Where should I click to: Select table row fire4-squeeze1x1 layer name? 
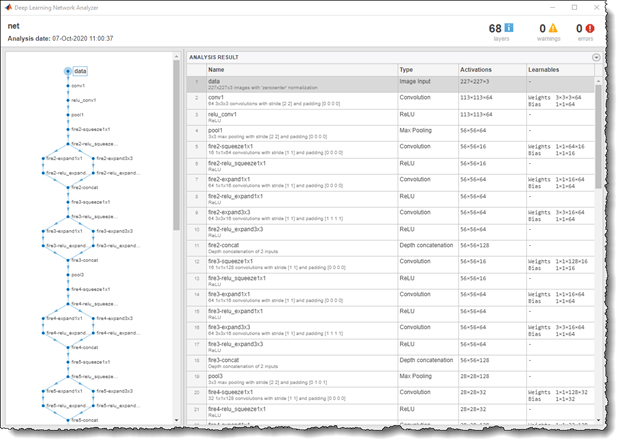230,392
